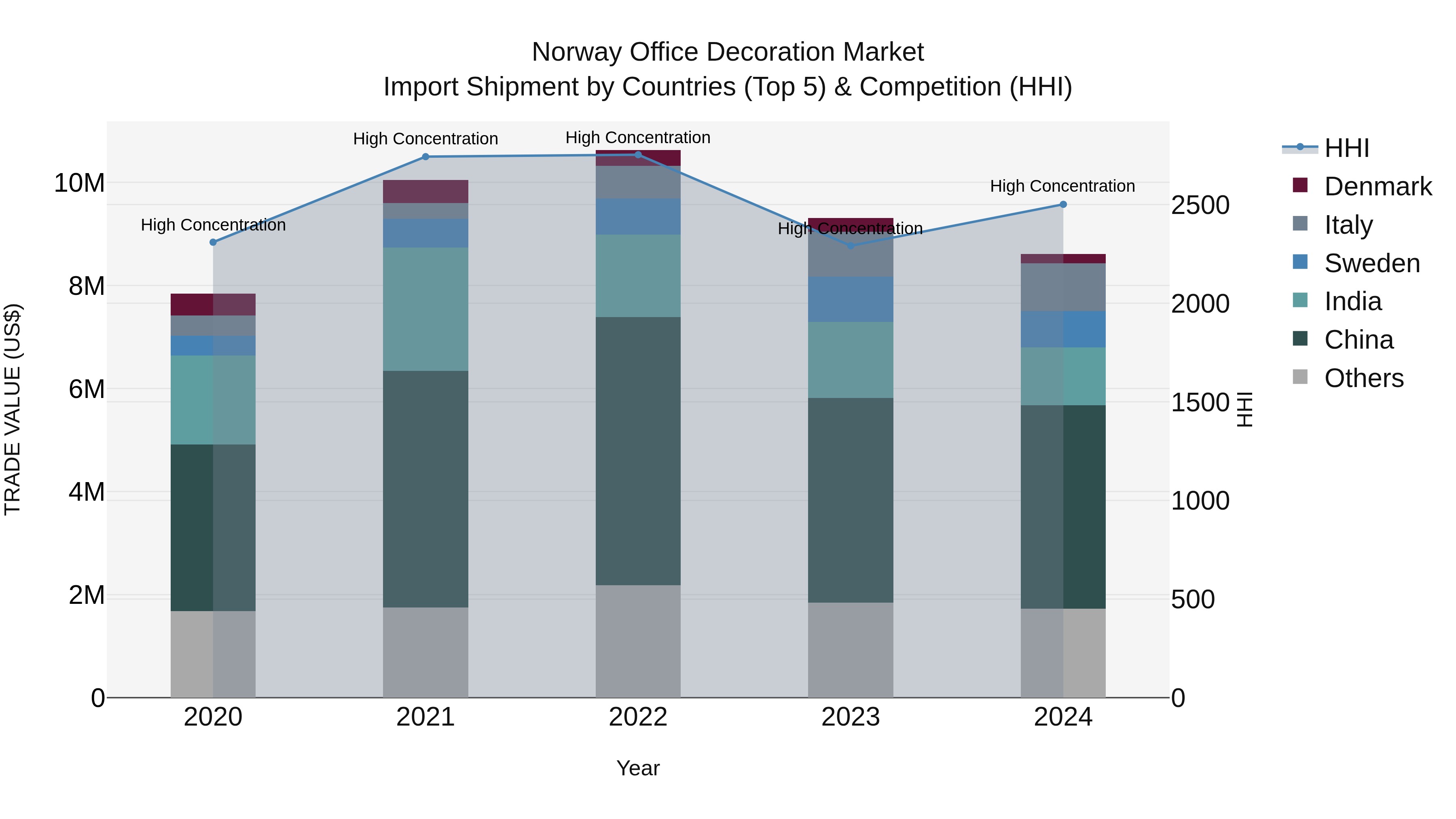Viewport: 1456px width, 819px height.
Task: Click the High Concentration label above 2024
Action: click(1062, 186)
